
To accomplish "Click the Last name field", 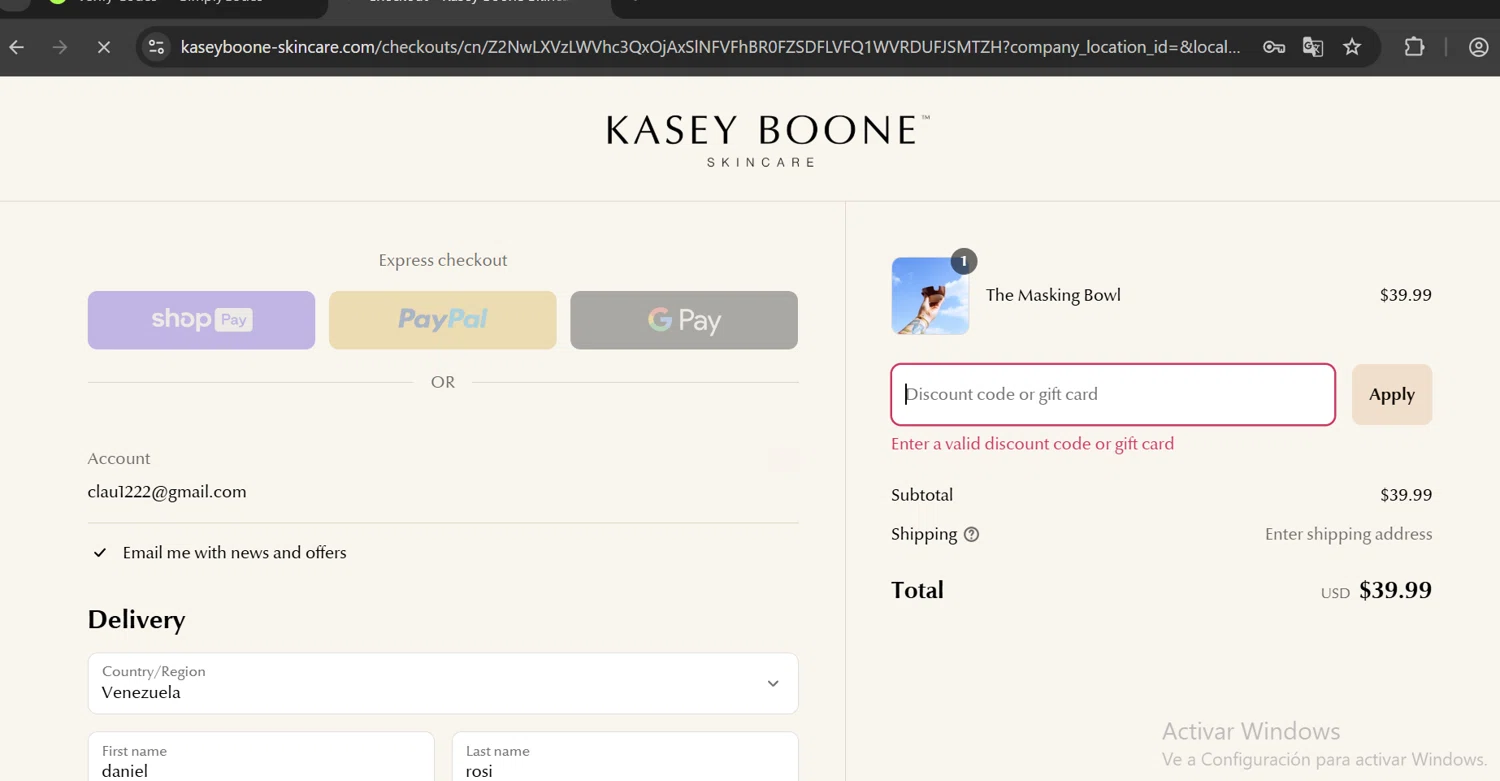I will pos(625,758).
